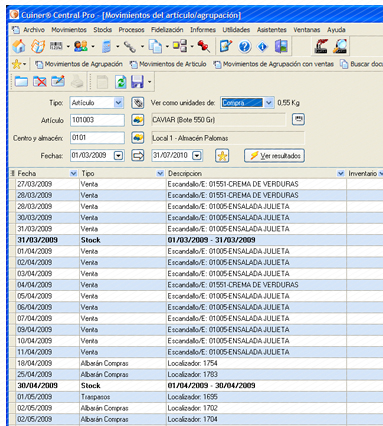Open help question mark icon

(244, 46)
